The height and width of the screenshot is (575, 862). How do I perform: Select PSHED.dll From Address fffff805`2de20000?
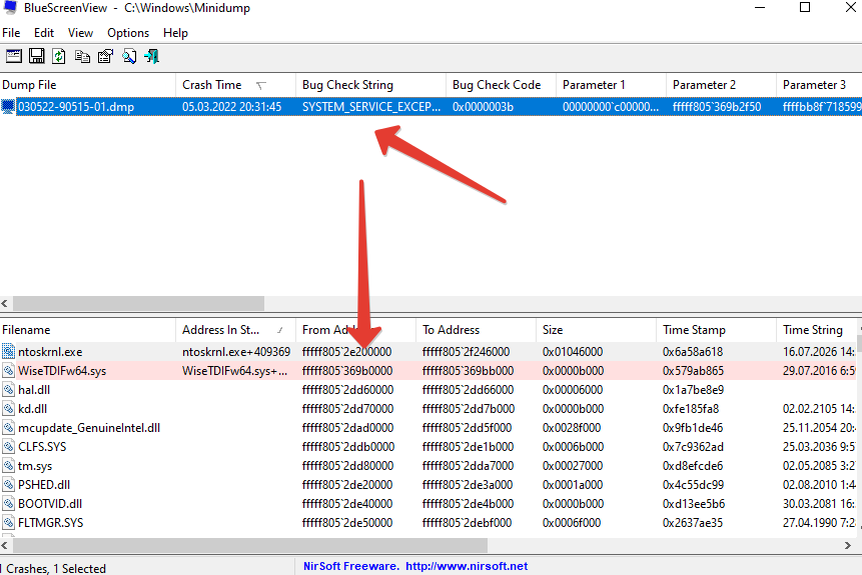click(347, 484)
